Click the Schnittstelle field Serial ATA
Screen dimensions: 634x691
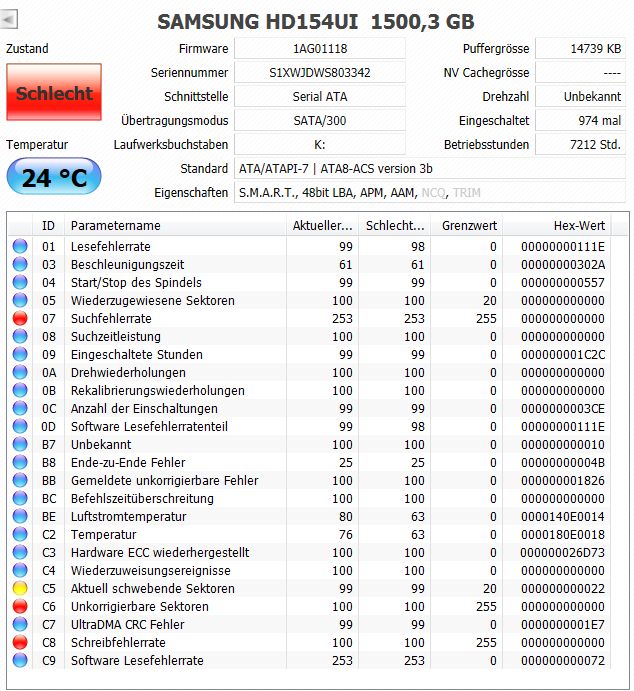[320, 97]
